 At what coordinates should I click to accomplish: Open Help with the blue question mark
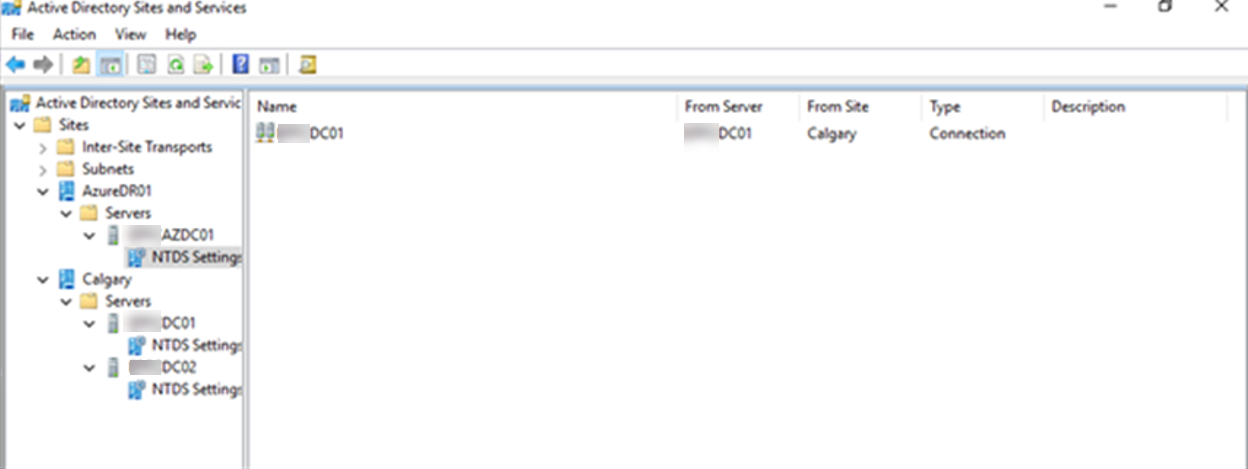(x=240, y=65)
